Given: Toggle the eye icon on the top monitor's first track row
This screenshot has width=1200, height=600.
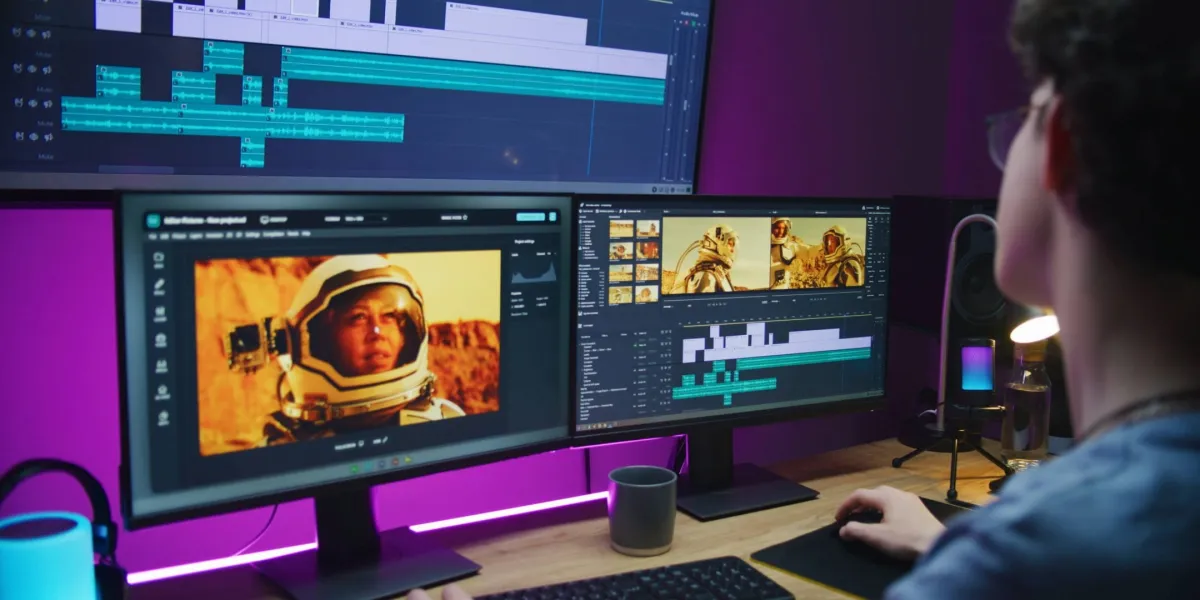Looking at the screenshot, I should [31, 33].
